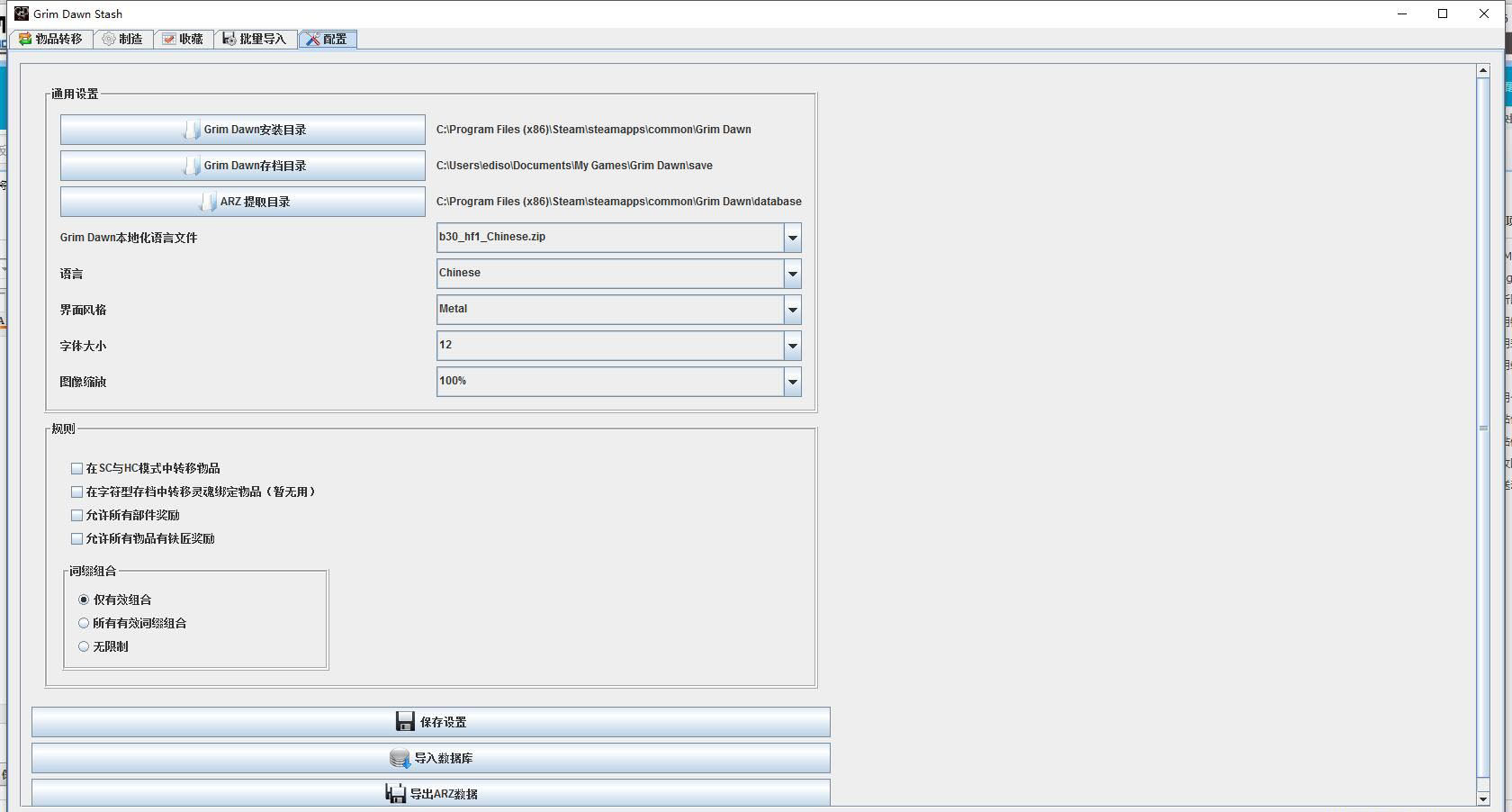Image resolution: width=1512 pixels, height=812 pixels.
Task: Click the 语言 label
Action: coord(71,274)
